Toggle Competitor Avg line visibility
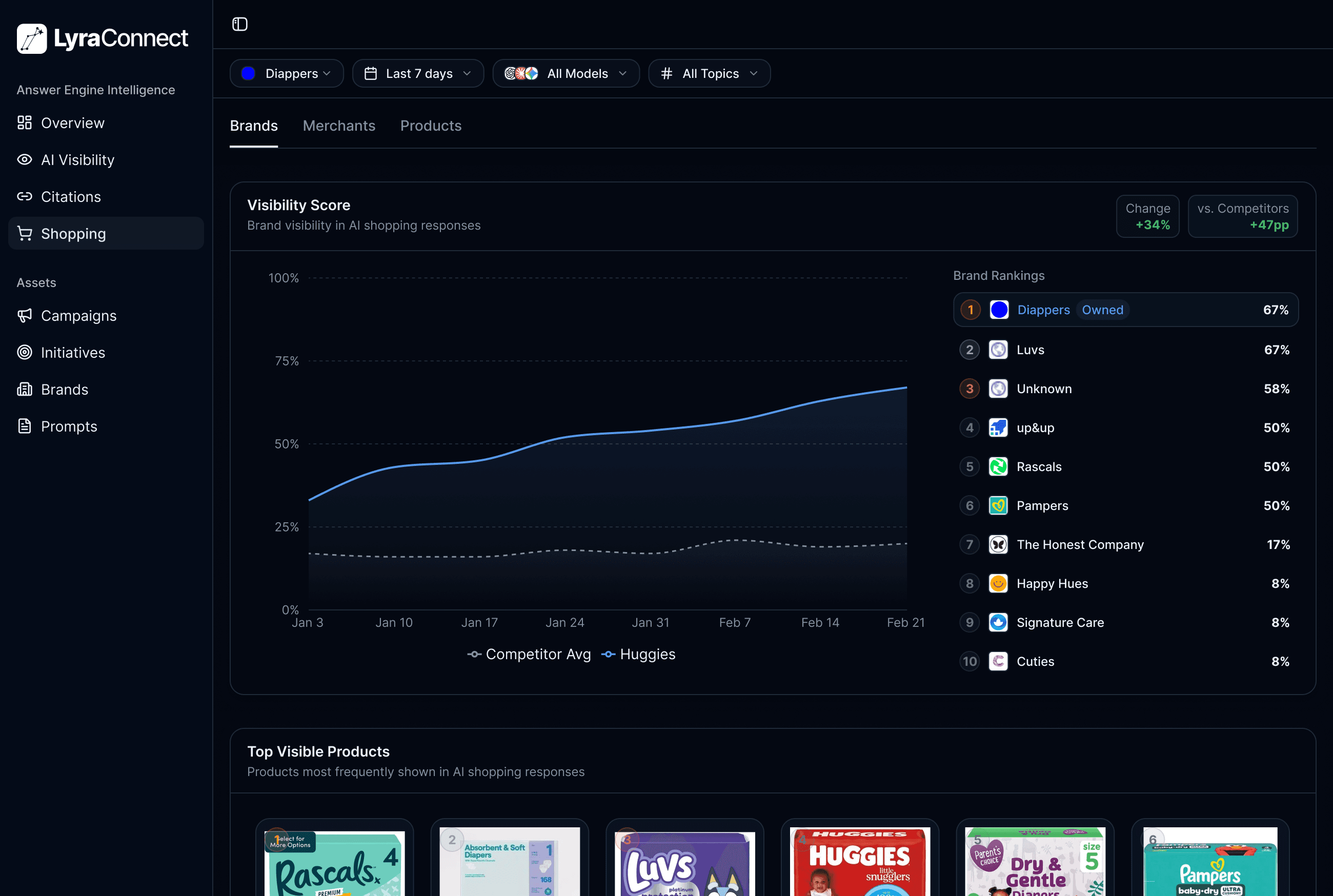 [529, 654]
